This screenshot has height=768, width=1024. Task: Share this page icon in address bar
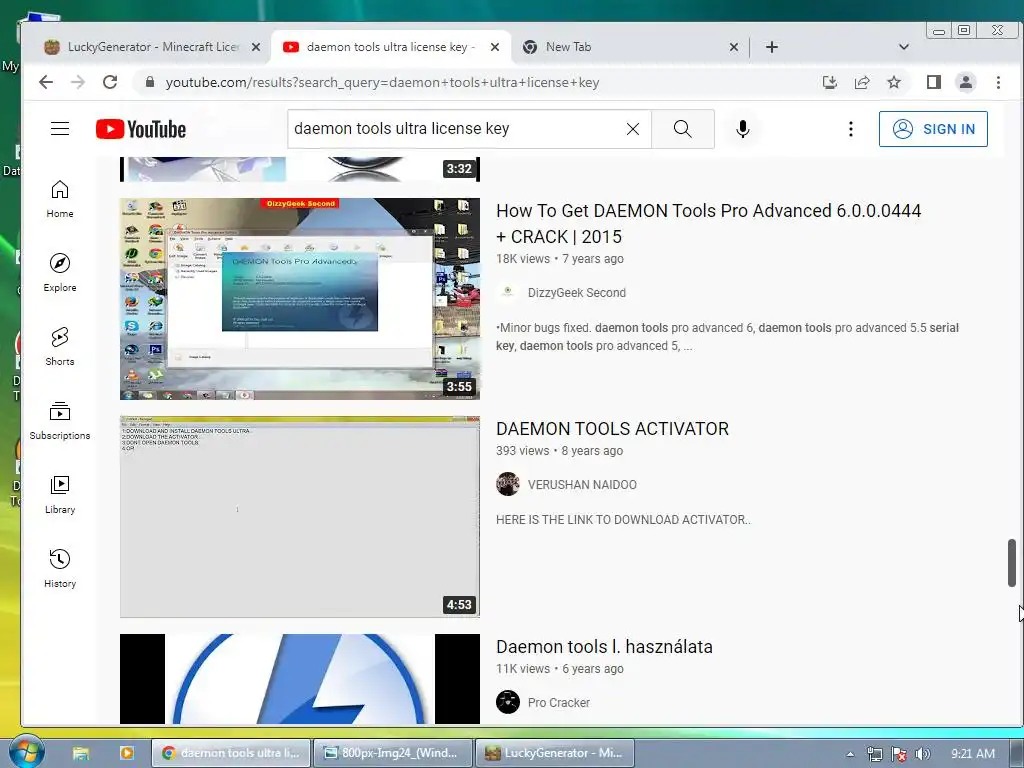pyautogui.click(x=862, y=82)
